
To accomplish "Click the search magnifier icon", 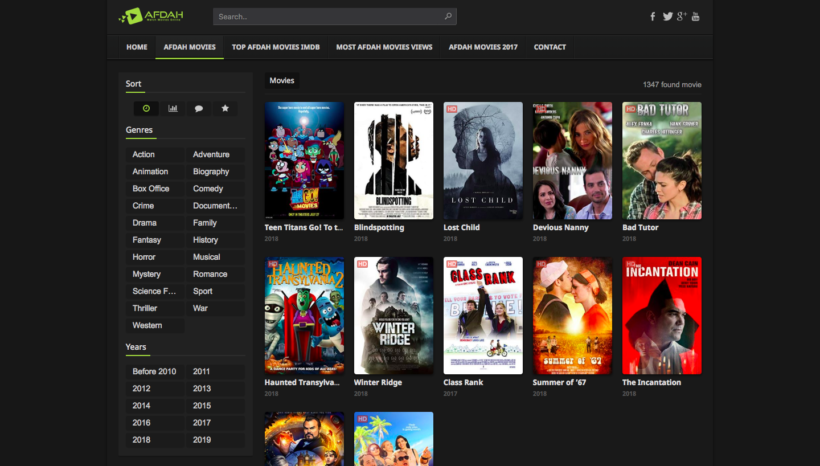I will [x=448, y=16].
